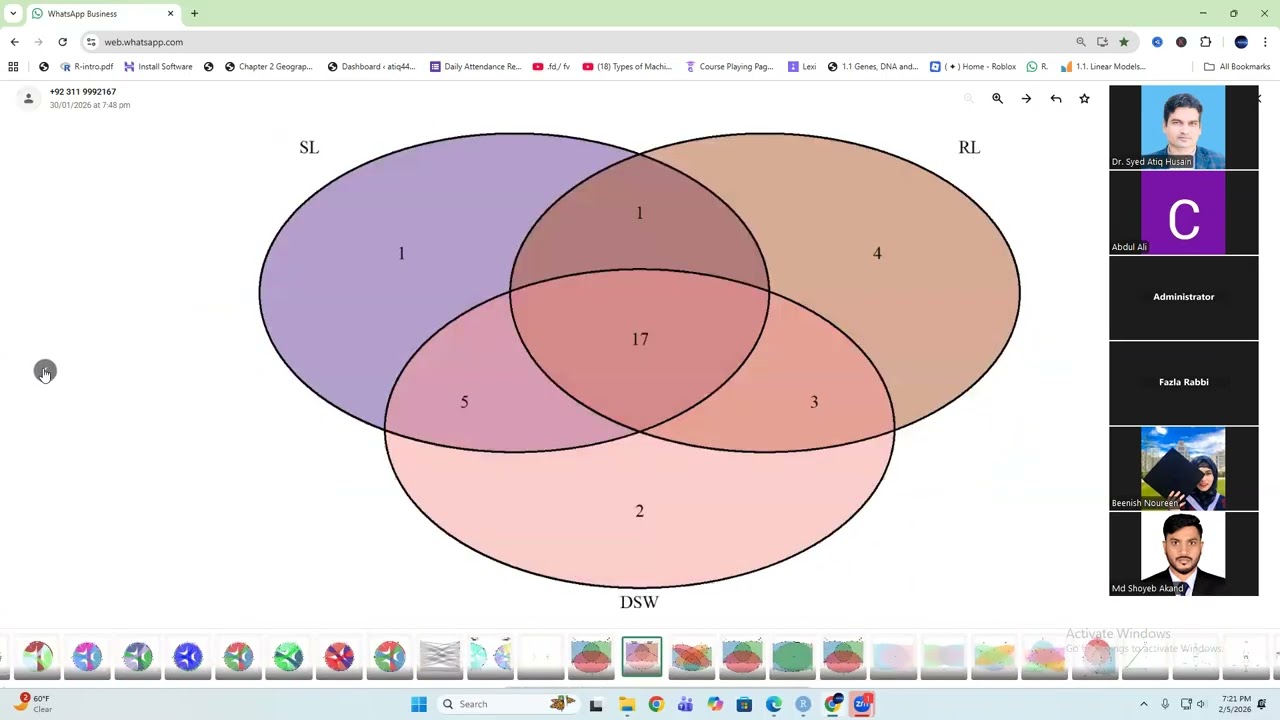Open the Dashboard ‹ atiq44 bookmark
This screenshot has width=1280, height=720.
371,66
